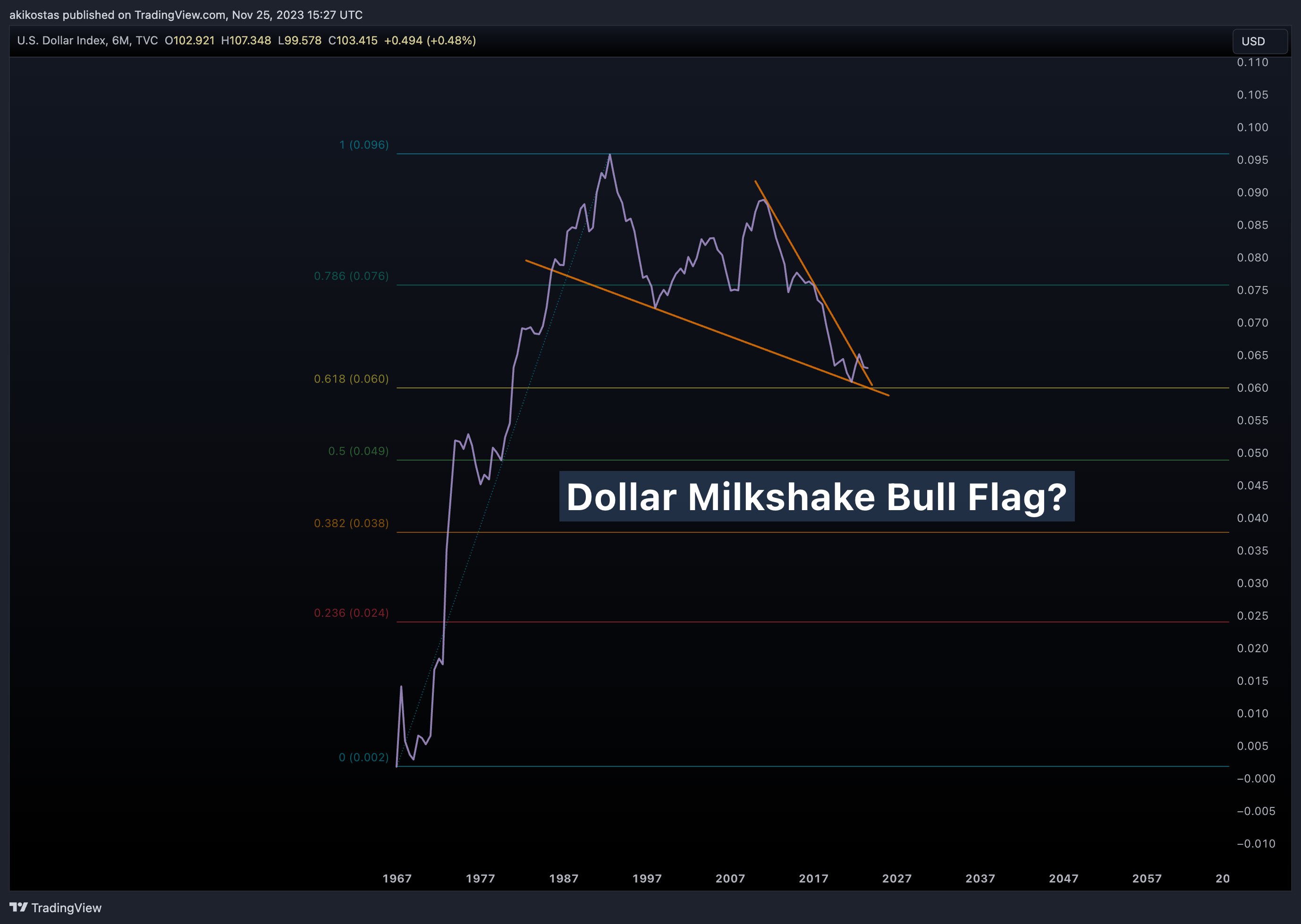Viewport: 1301px width, 924px height.
Task: Select the 'U.S. Dollar Index, 6M, TVC' symbol title
Action: tap(87, 41)
